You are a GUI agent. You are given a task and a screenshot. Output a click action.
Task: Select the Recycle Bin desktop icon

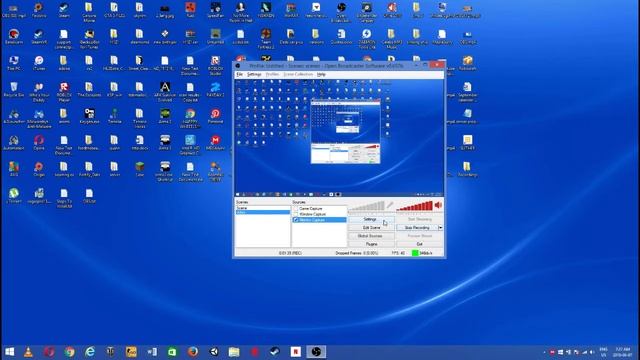(13, 90)
